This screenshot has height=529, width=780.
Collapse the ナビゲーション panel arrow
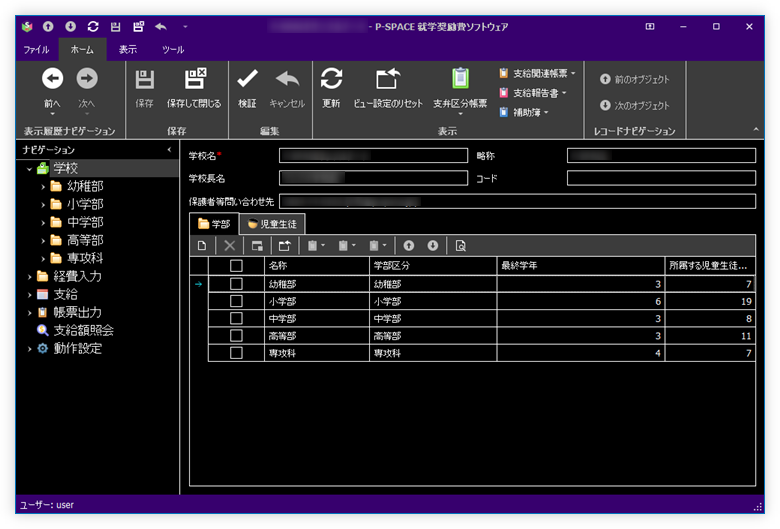click(x=169, y=149)
